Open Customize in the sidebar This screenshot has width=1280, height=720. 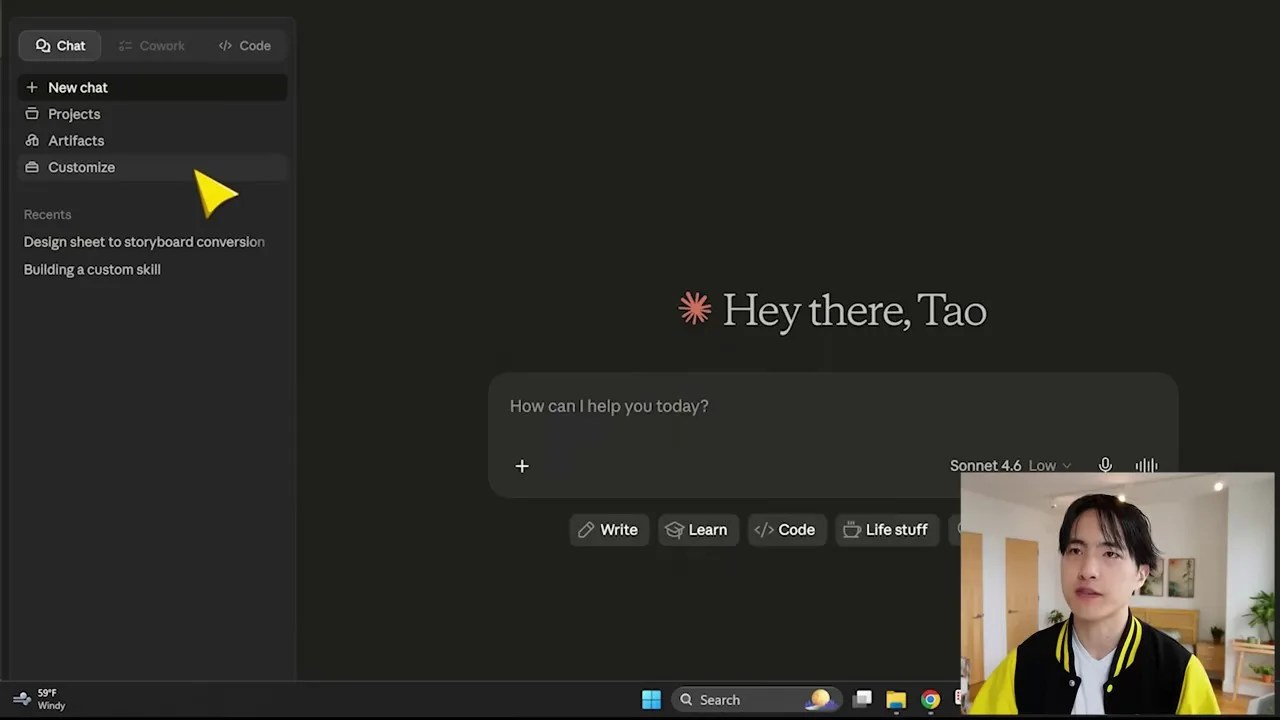152,167
